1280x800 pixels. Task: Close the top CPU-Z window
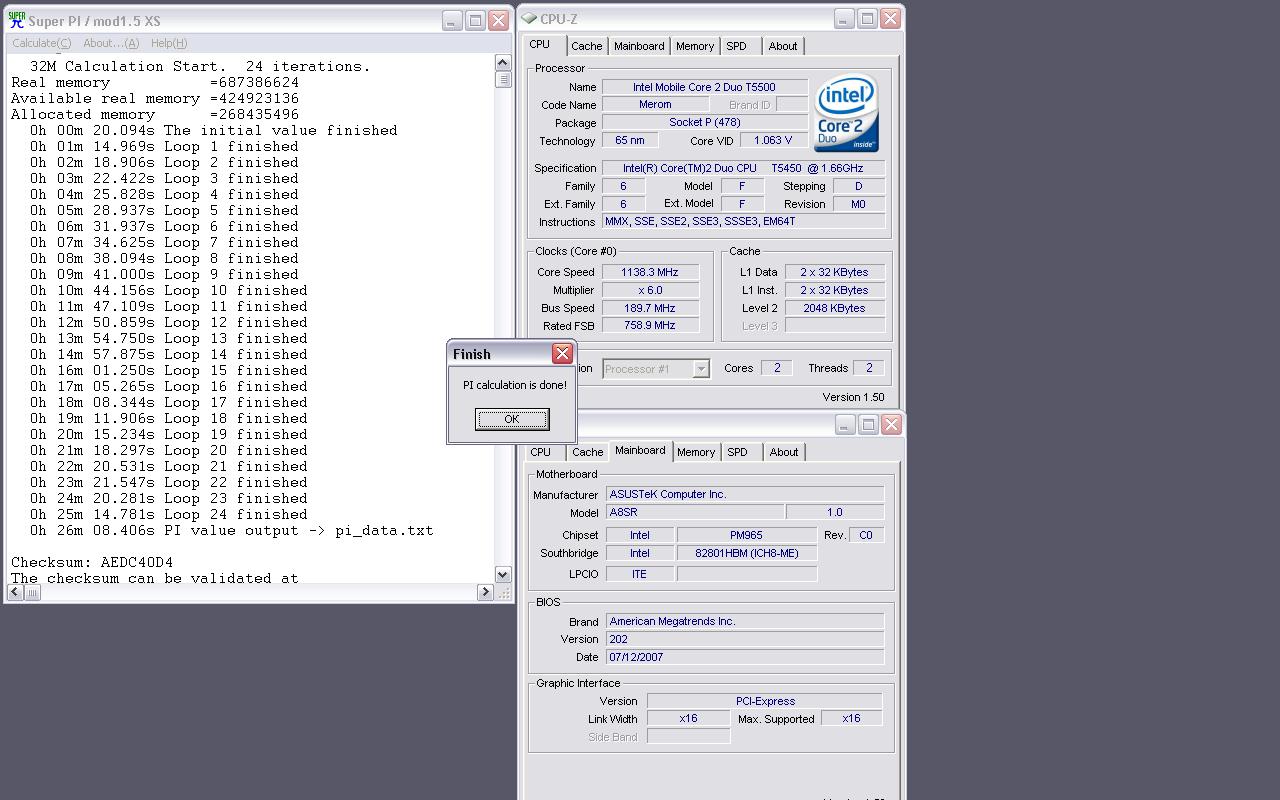(890, 18)
